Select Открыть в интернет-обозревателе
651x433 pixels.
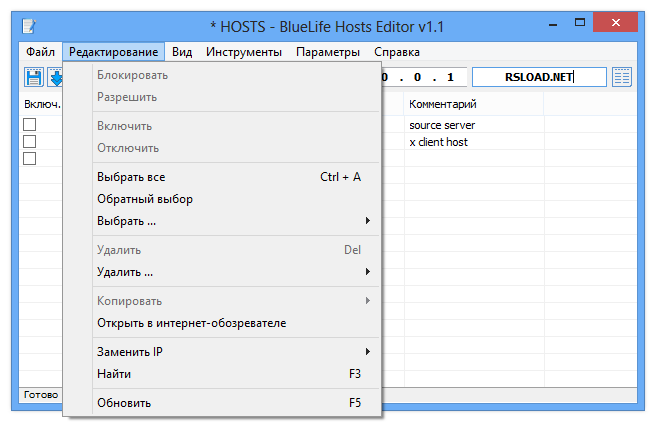click(x=236, y=323)
